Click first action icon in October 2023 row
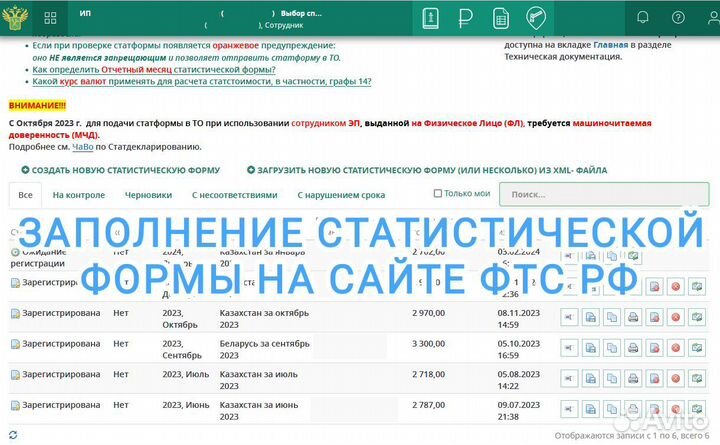The height and width of the screenshot is (445, 720). (x=569, y=317)
